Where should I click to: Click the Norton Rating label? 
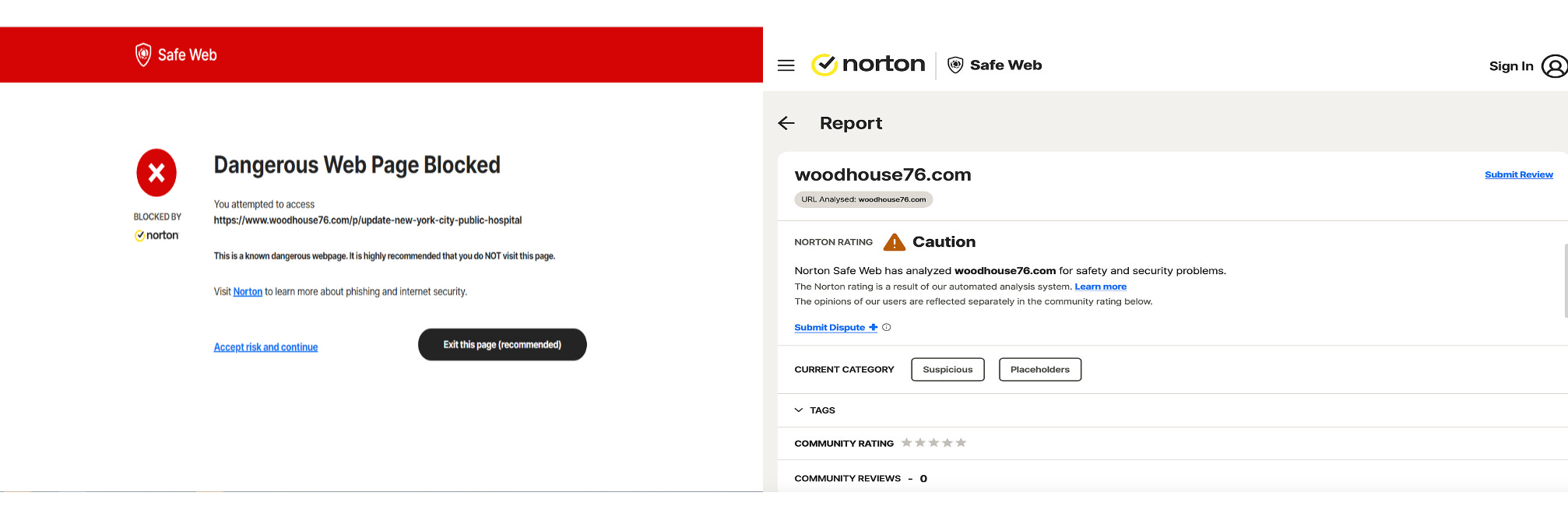coord(833,242)
